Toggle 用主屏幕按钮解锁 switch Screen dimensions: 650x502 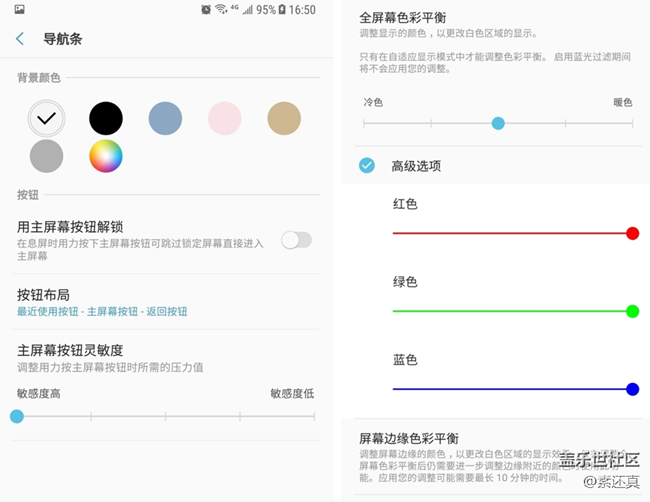tap(296, 240)
